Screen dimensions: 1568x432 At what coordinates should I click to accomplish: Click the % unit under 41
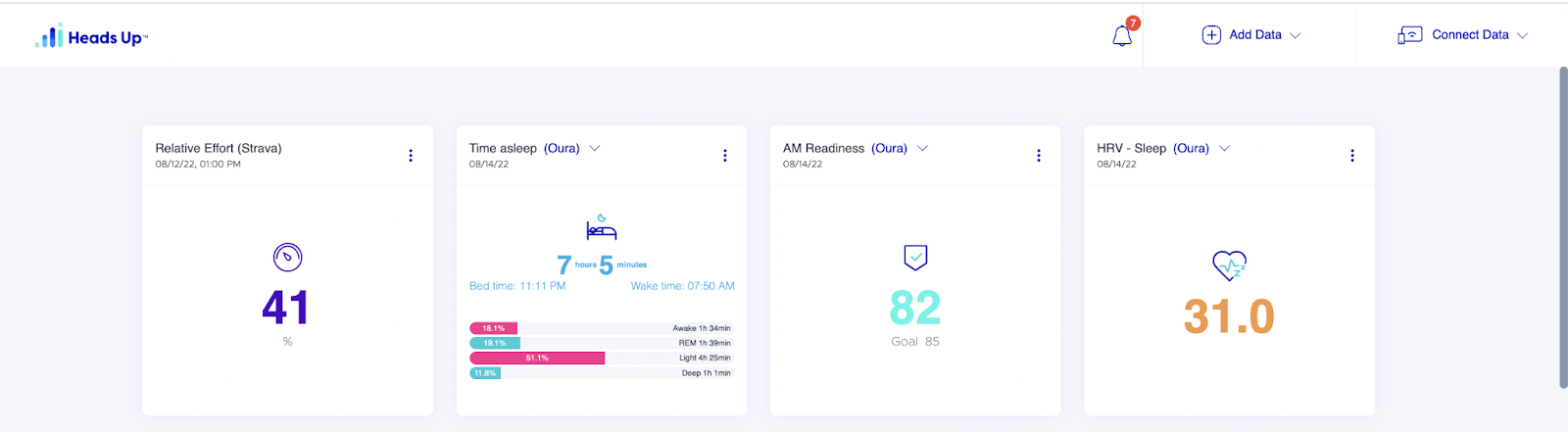(x=287, y=342)
